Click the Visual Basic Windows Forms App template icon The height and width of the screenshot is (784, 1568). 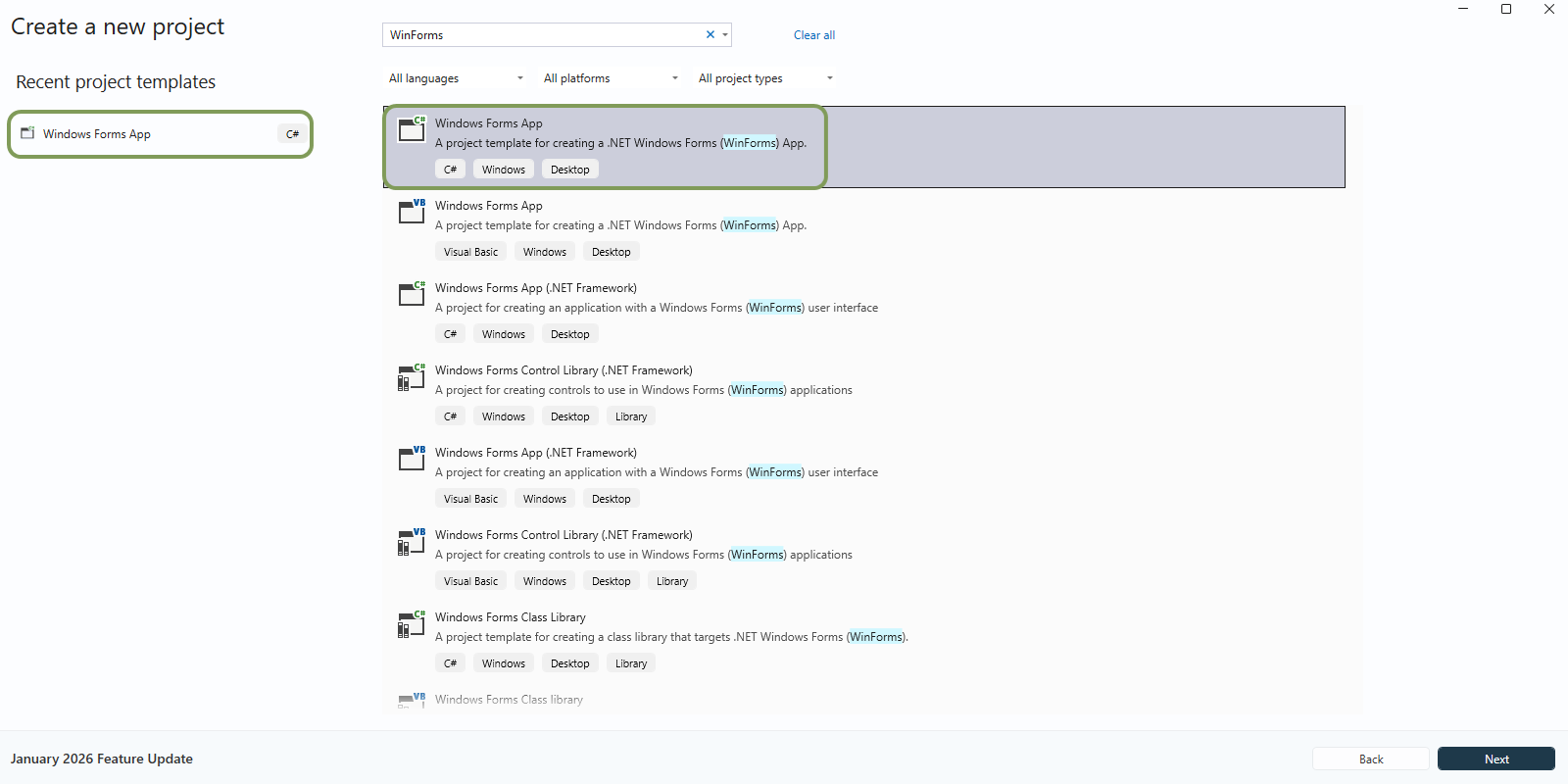[412, 211]
